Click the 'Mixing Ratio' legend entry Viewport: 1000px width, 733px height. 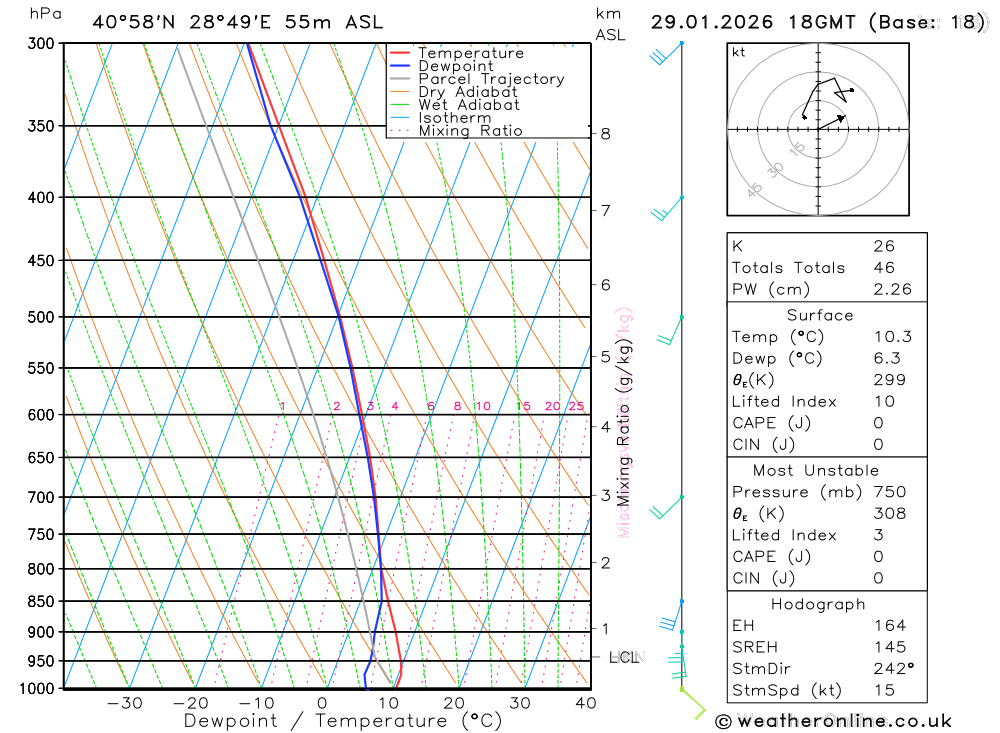470,131
